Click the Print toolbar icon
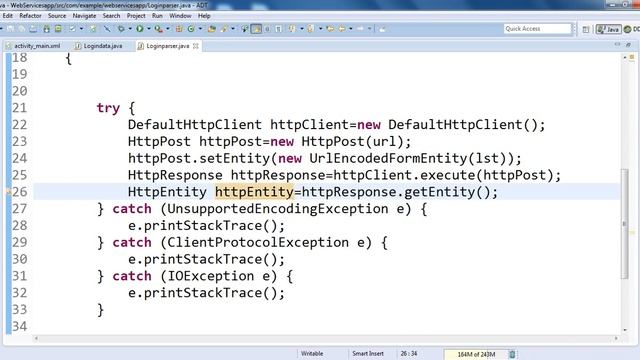Image resolution: width=640 pixels, height=360 pixels. pyautogui.click(x=33, y=29)
